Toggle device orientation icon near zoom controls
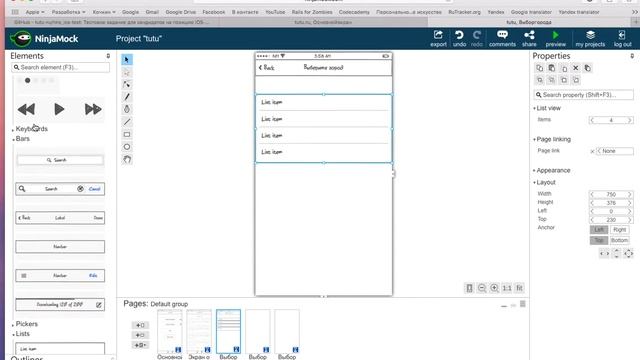Screen dimensions: 640x360 tap(469, 288)
